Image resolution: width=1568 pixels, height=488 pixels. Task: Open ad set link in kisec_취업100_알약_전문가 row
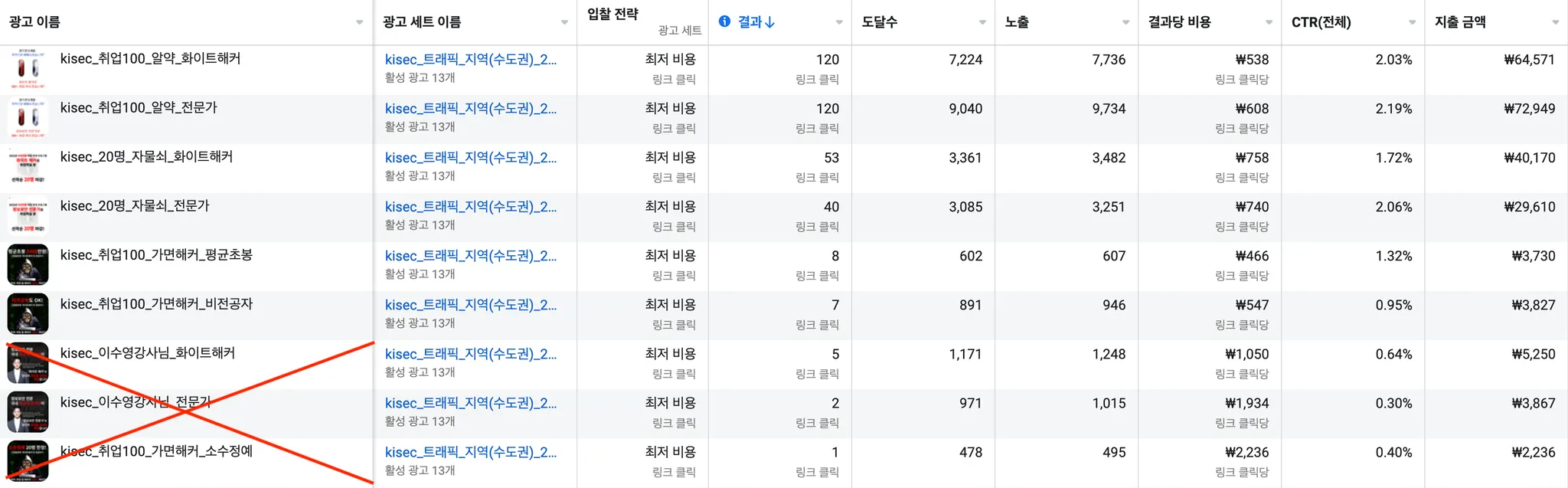coord(470,109)
